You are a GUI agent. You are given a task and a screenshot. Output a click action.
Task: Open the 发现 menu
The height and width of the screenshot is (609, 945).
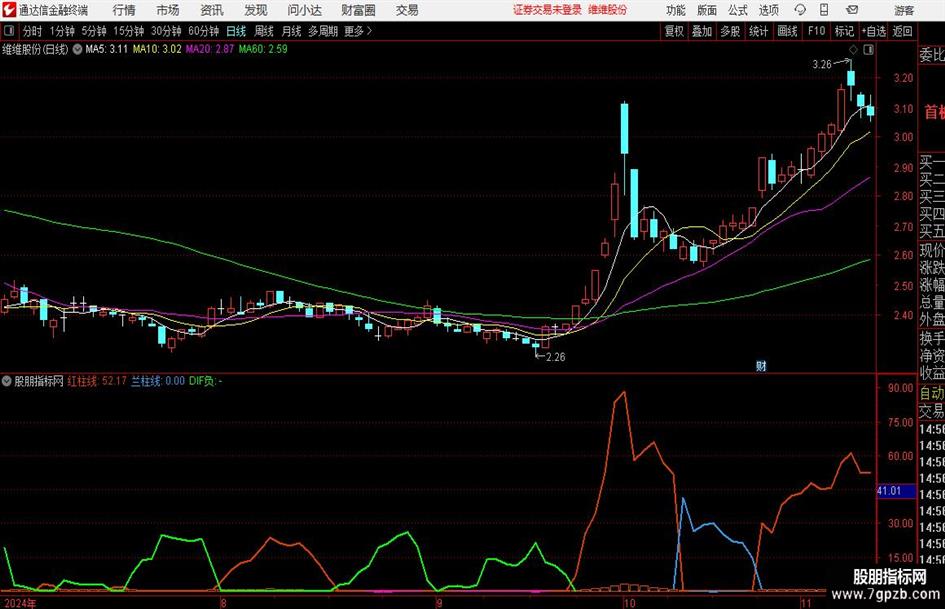[256, 10]
